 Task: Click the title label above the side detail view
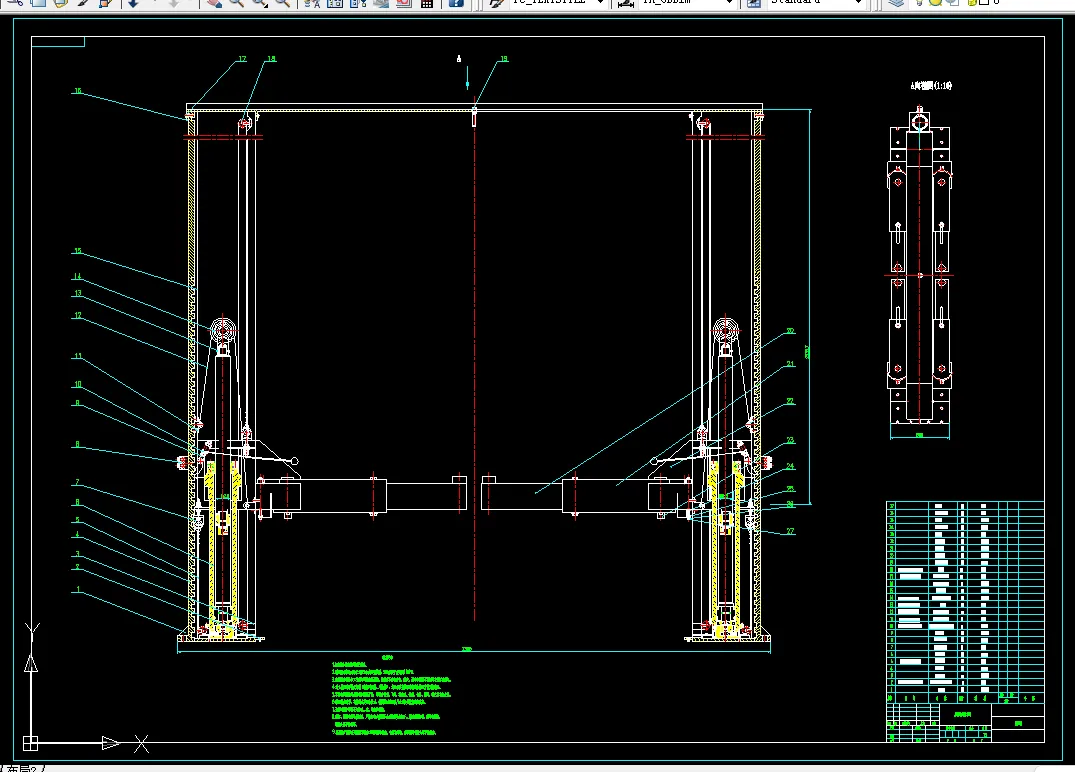tap(931, 86)
